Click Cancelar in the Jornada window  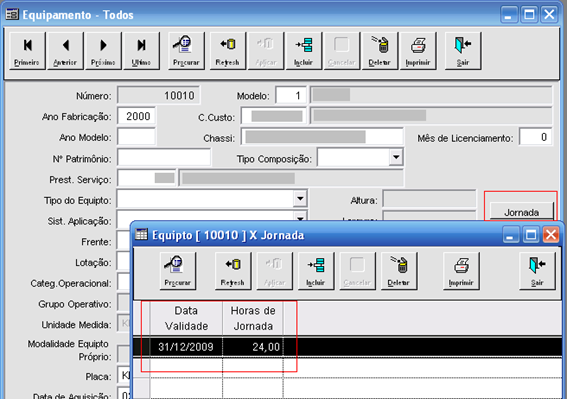tap(357, 271)
